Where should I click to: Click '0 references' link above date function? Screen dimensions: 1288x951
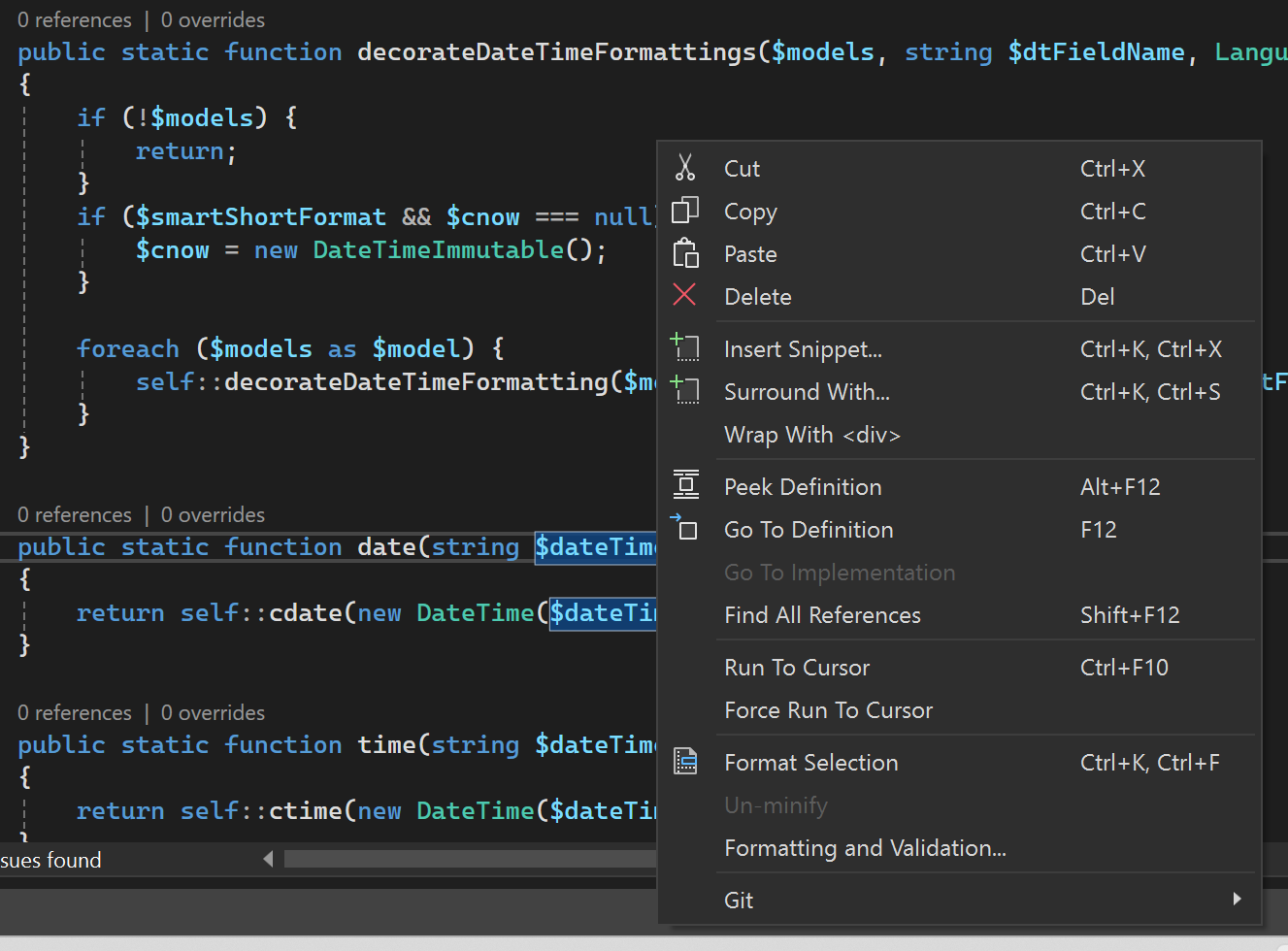click(x=75, y=515)
